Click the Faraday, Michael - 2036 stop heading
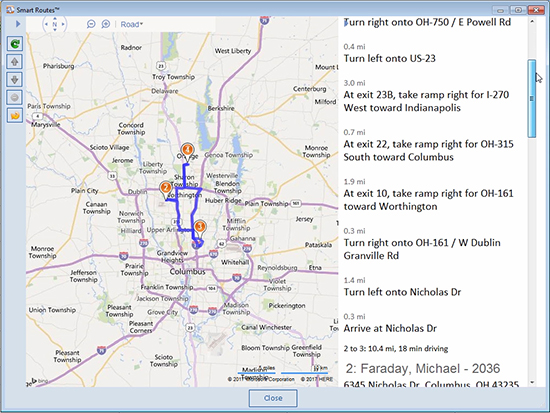This screenshot has height=413, width=550. coord(423,368)
